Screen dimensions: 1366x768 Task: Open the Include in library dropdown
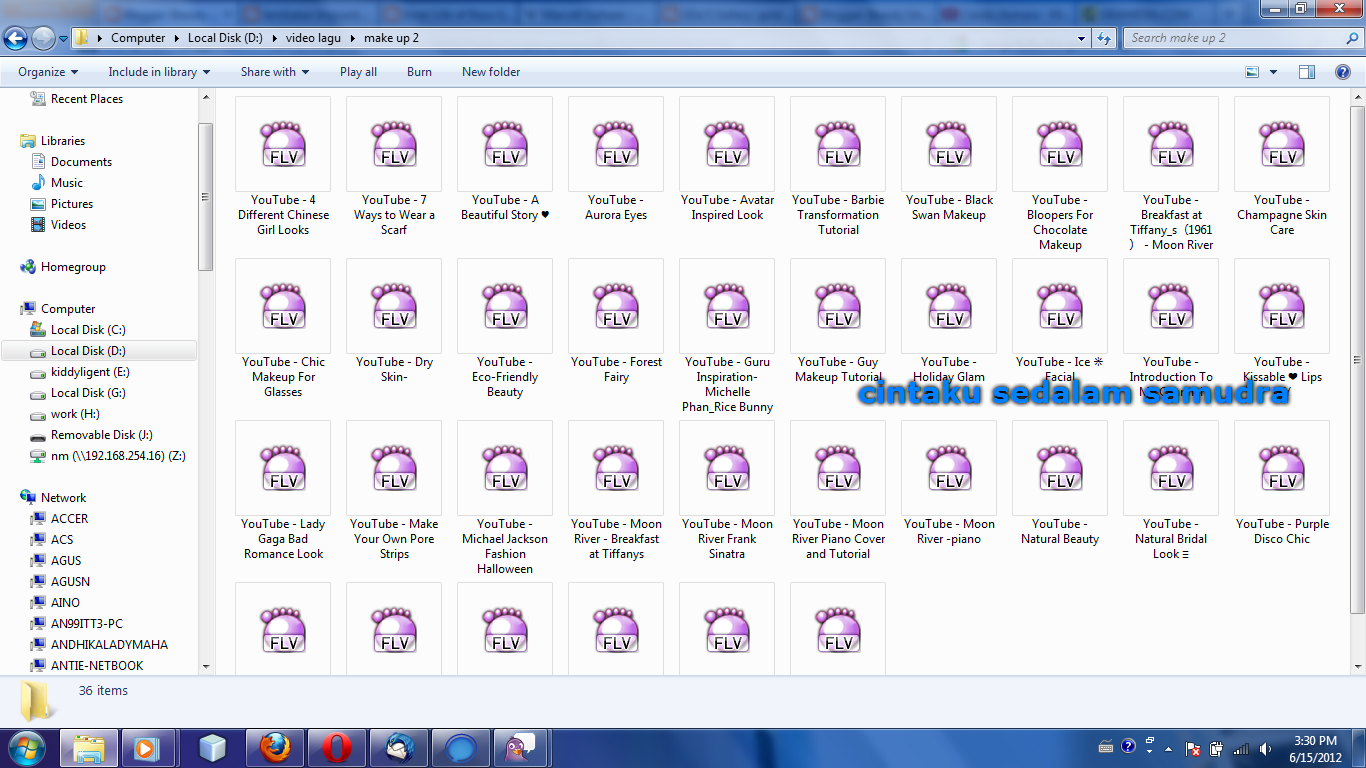(x=159, y=72)
